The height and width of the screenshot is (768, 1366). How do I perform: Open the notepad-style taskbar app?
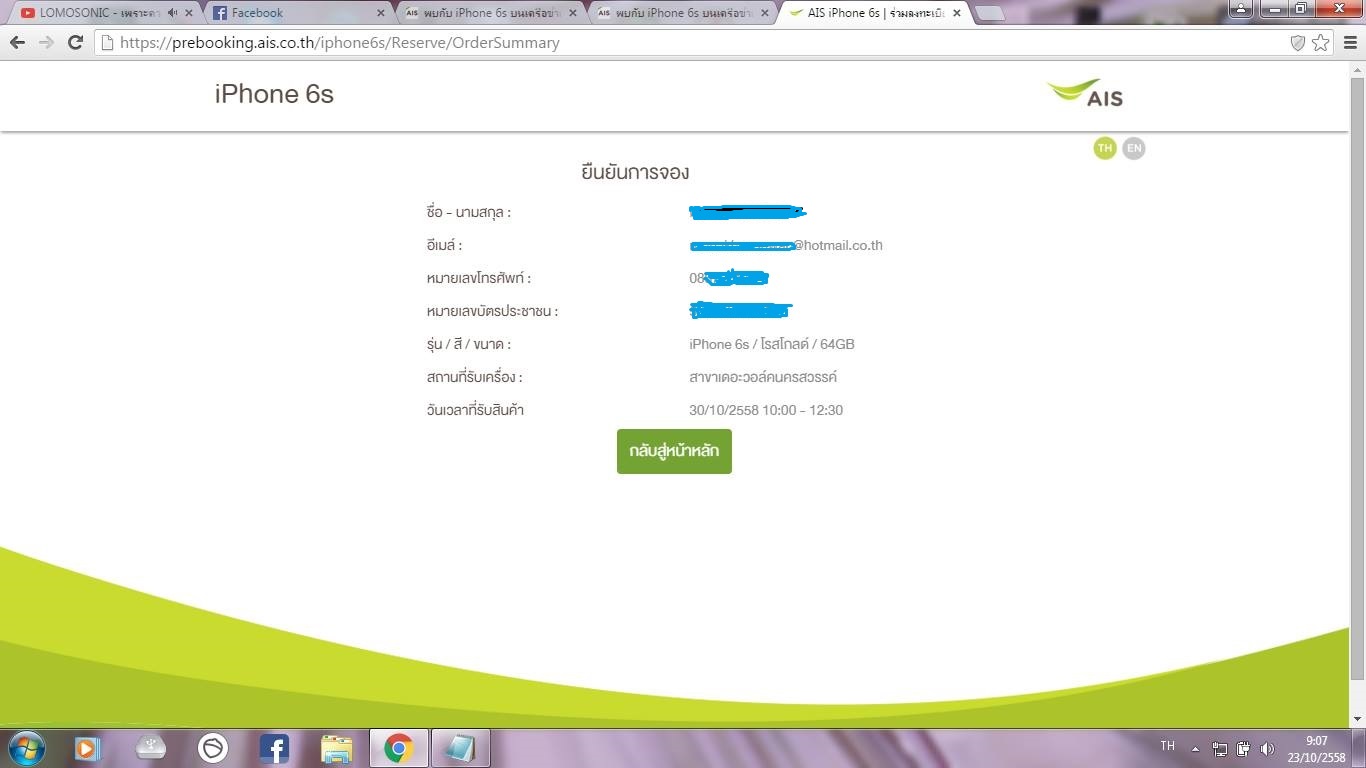click(x=461, y=747)
